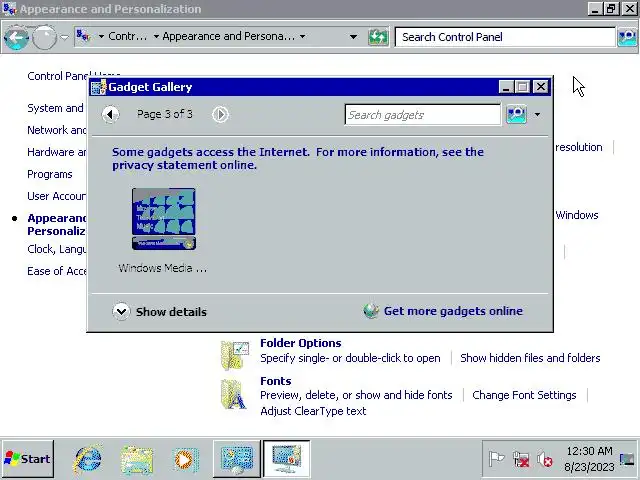Open Folder Options heading link
The image size is (640, 480).
coord(300,343)
